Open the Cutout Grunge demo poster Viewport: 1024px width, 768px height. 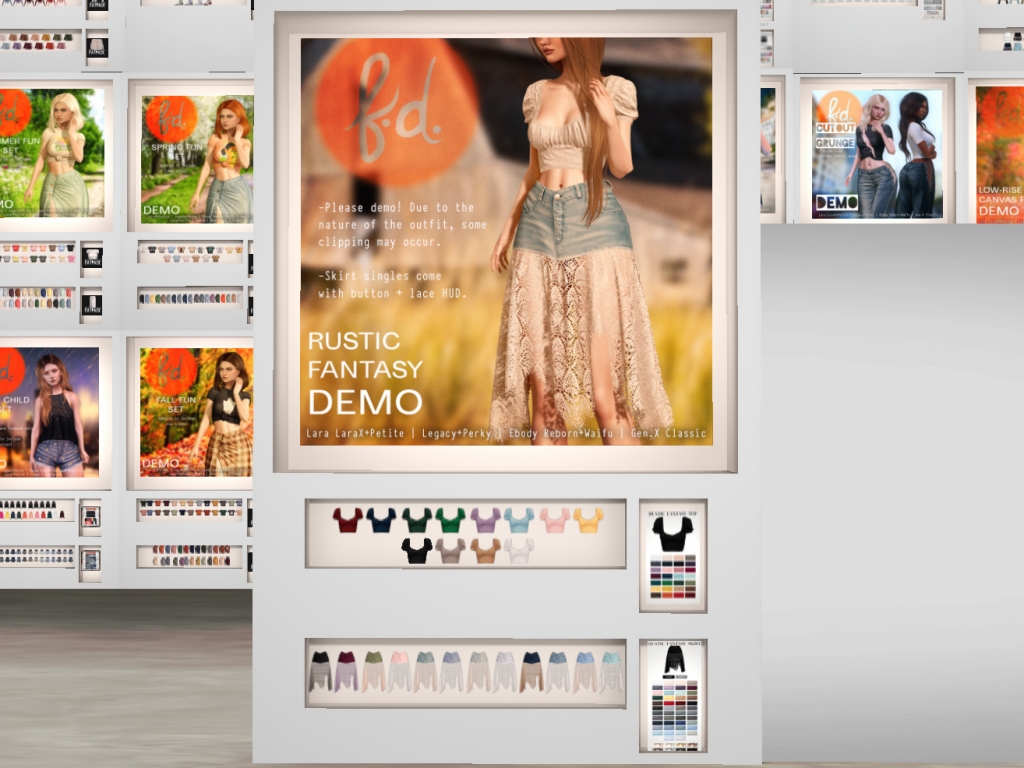coord(877,151)
